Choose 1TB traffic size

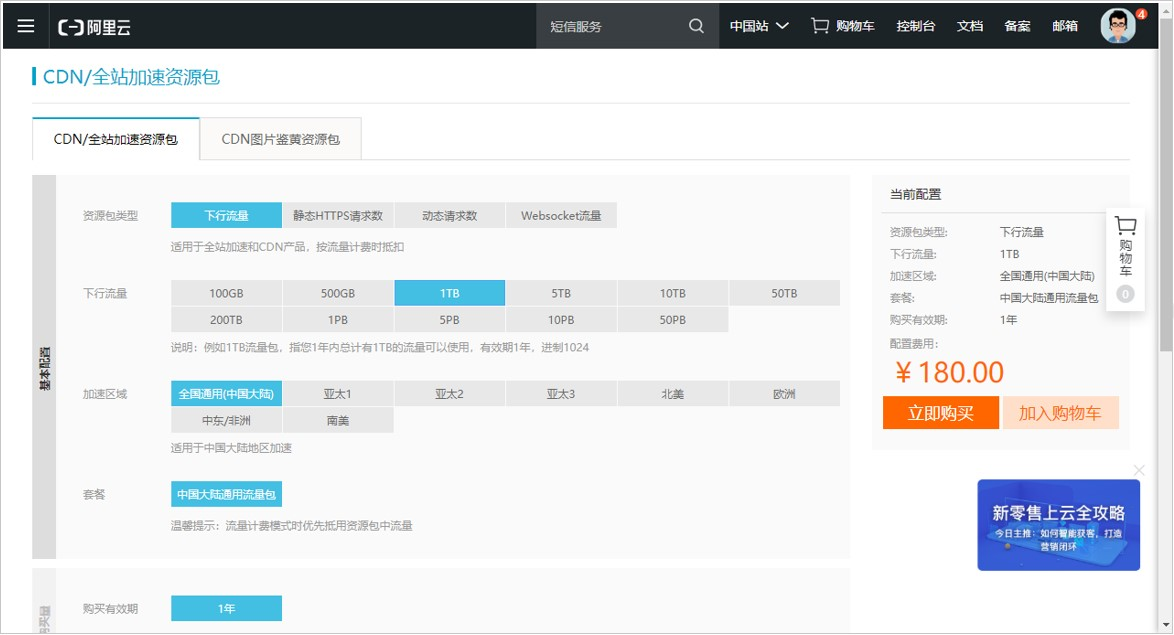coord(449,294)
